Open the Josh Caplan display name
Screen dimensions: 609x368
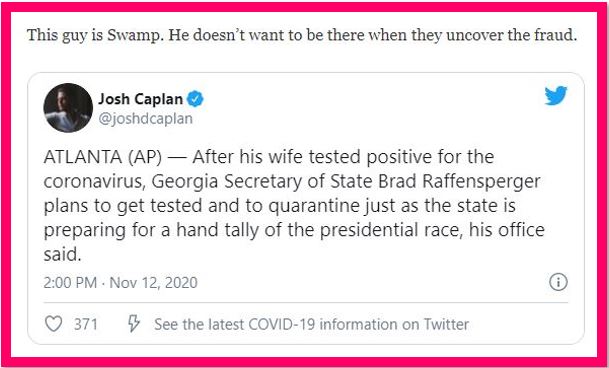140,99
